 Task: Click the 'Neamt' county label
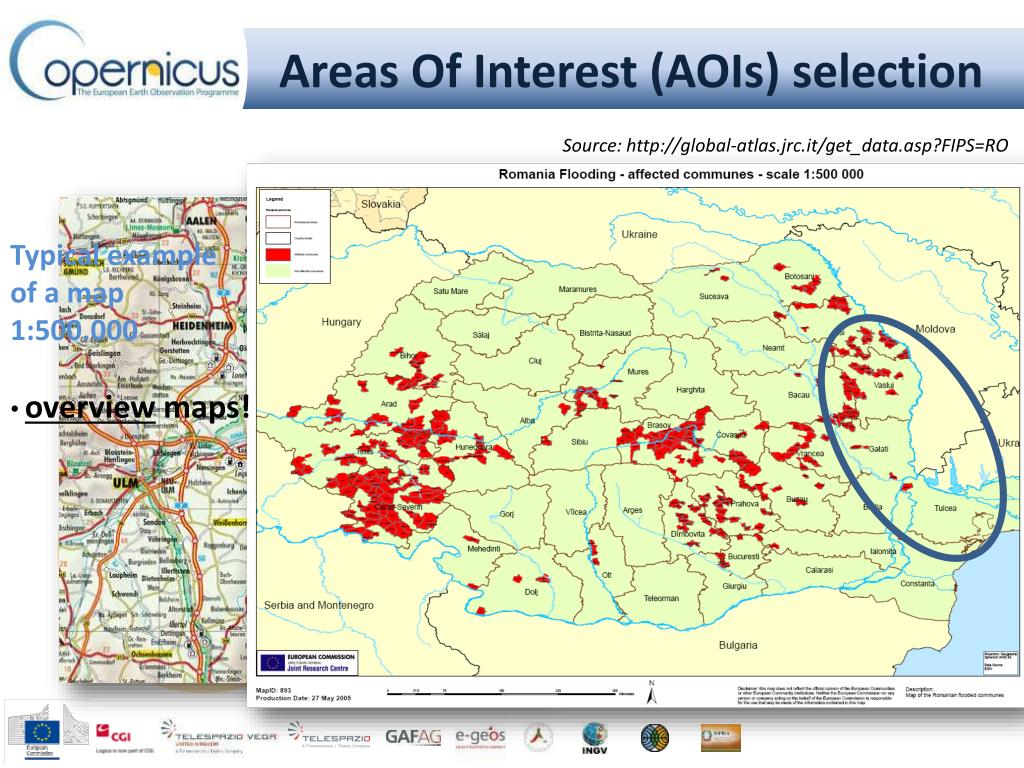click(773, 348)
